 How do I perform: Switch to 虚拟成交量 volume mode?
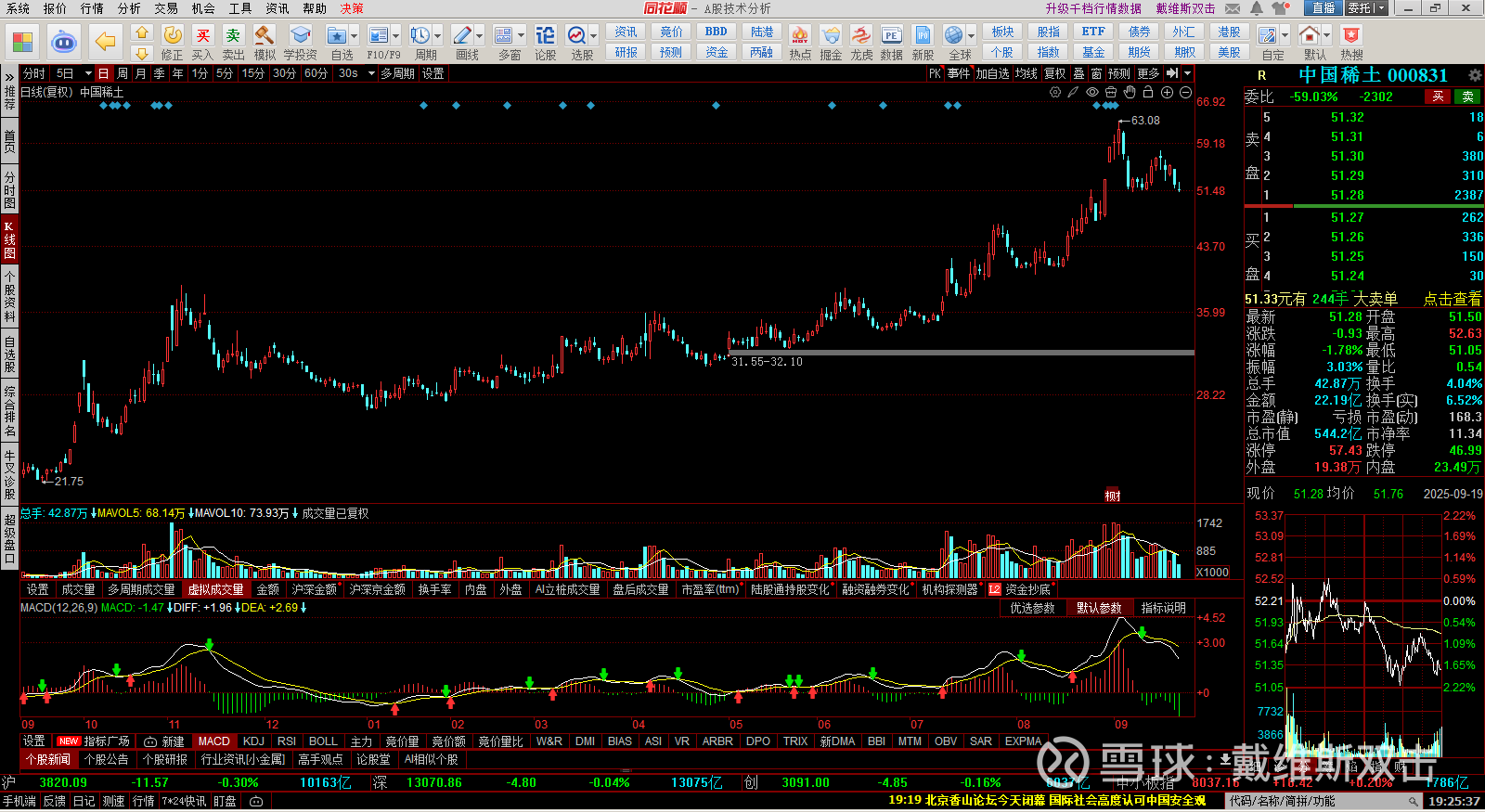(x=215, y=589)
